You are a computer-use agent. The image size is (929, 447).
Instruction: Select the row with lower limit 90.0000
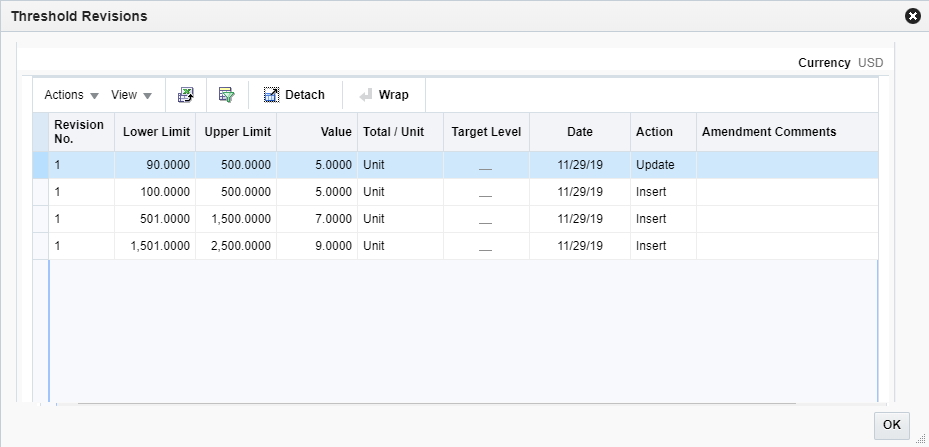click(x=456, y=165)
